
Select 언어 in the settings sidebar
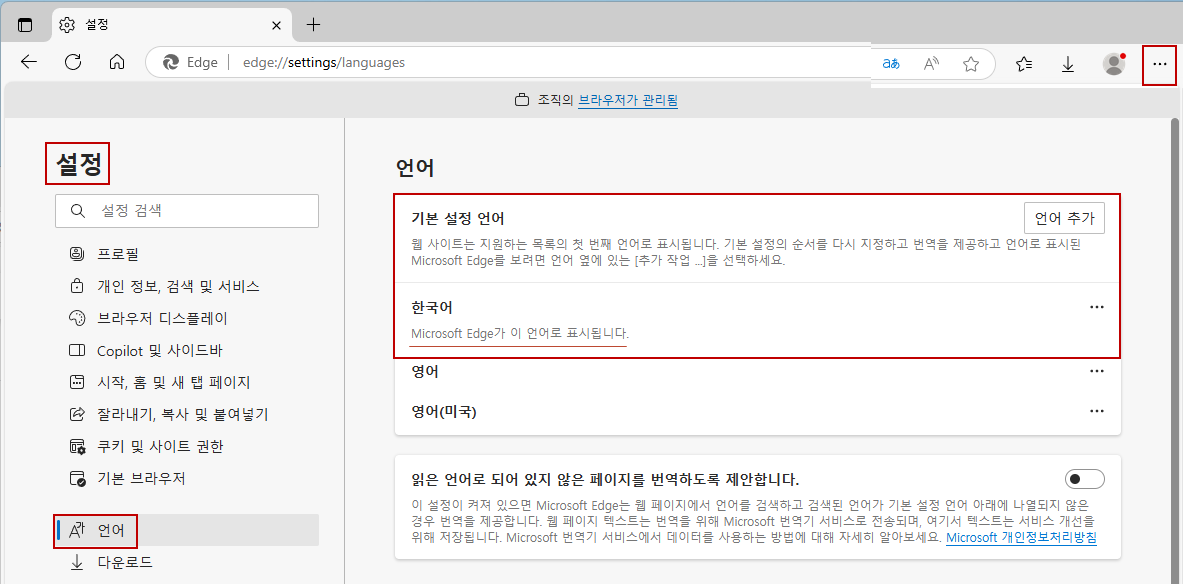[187, 530]
